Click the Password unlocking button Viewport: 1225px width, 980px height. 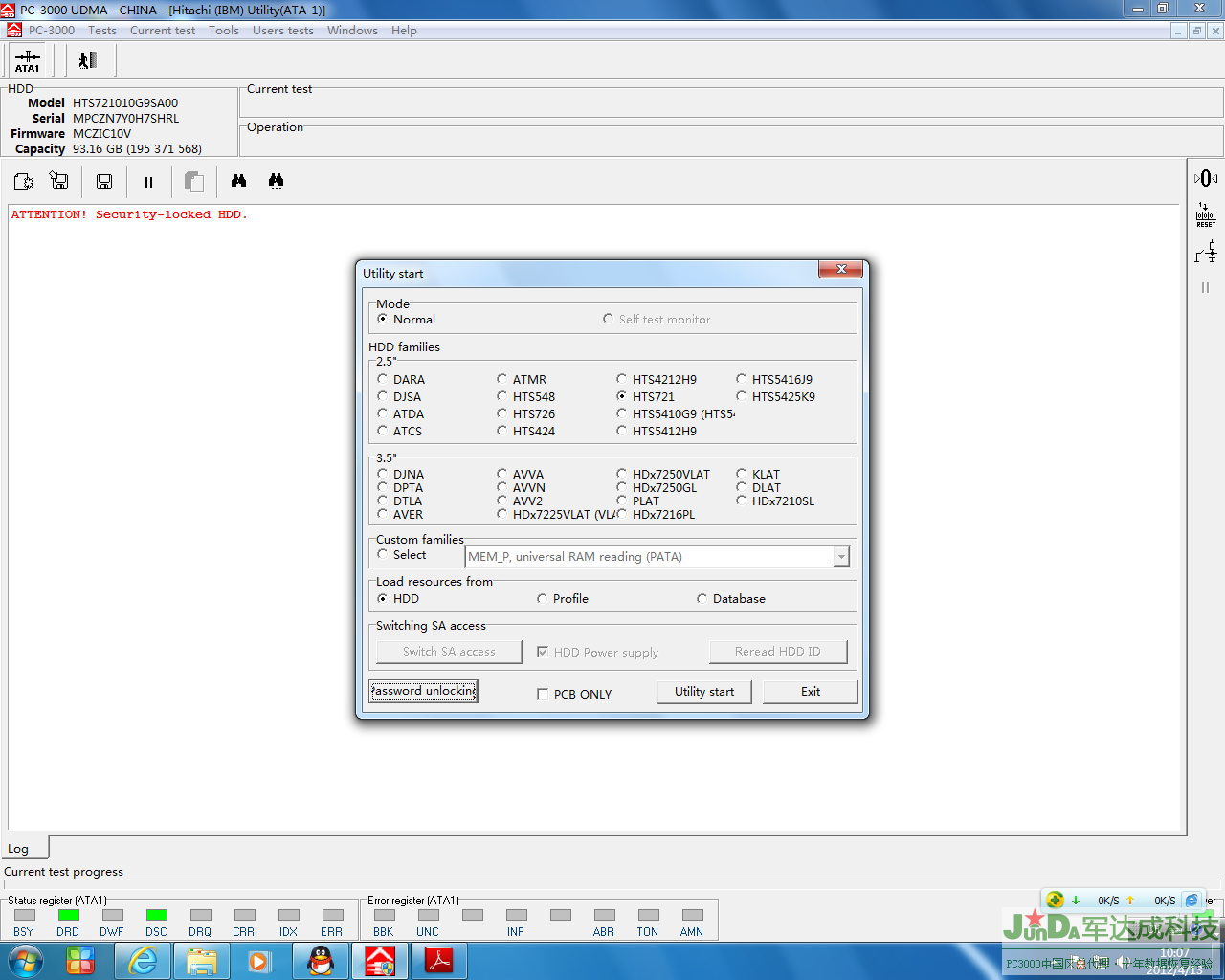click(x=423, y=691)
